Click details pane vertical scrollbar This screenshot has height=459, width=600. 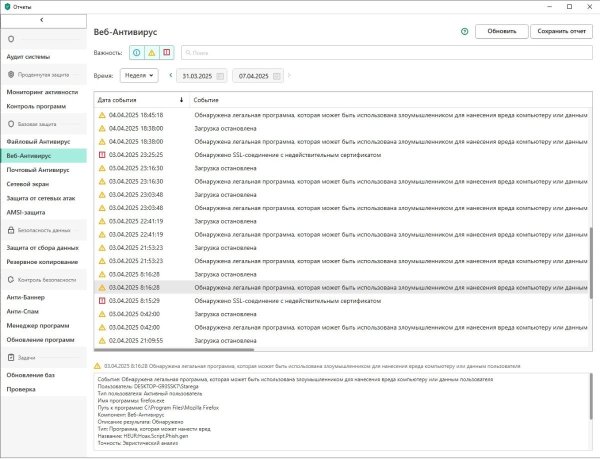click(x=590, y=396)
